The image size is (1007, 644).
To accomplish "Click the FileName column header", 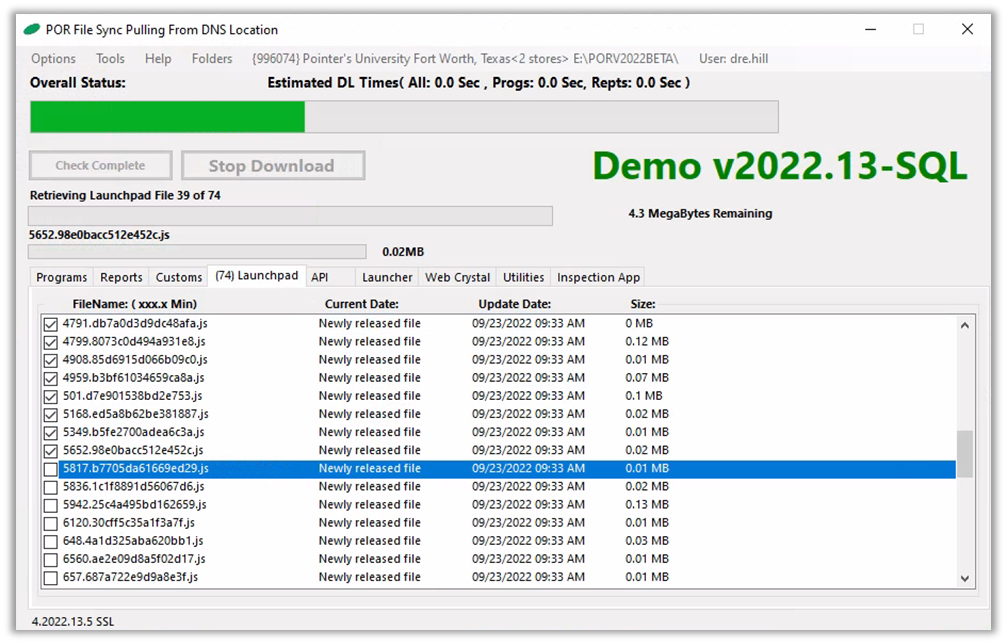I will tap(134, 304).
